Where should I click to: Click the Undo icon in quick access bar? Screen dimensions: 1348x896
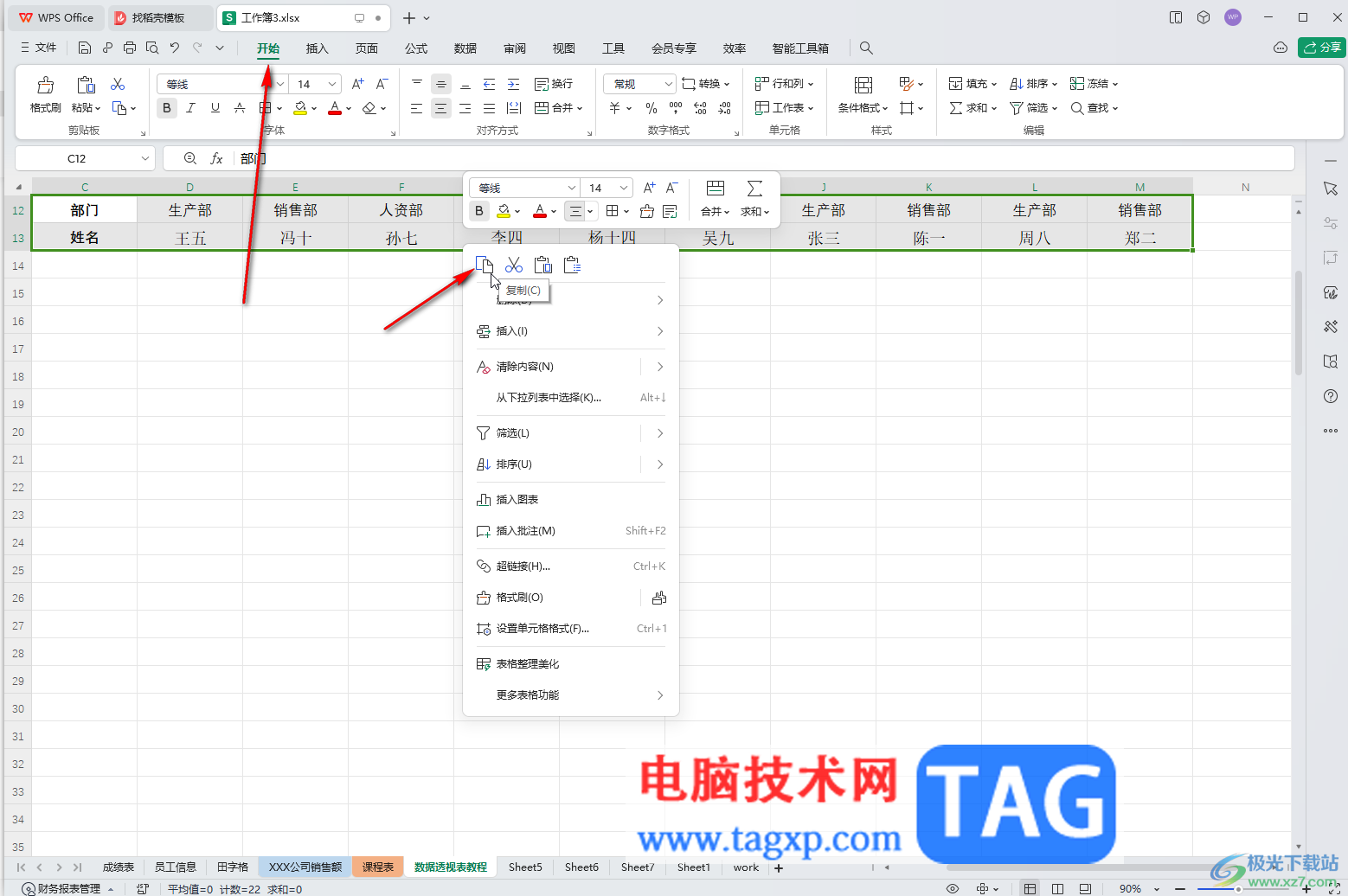tap(175, 48)
